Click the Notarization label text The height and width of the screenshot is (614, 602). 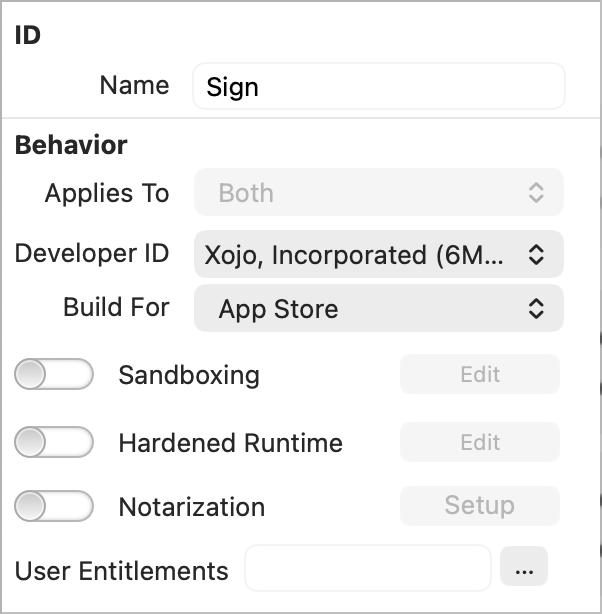(x=192, y=507)
